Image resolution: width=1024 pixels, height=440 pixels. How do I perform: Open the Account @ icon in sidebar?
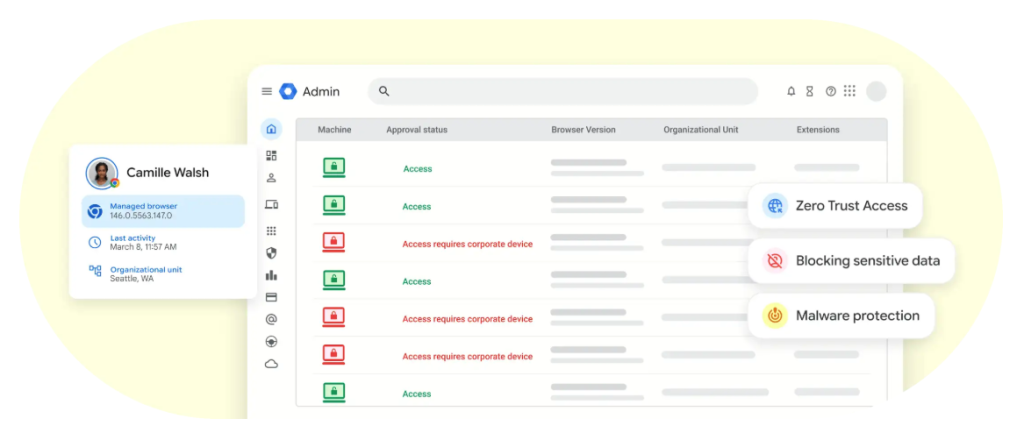click(272, 319)
